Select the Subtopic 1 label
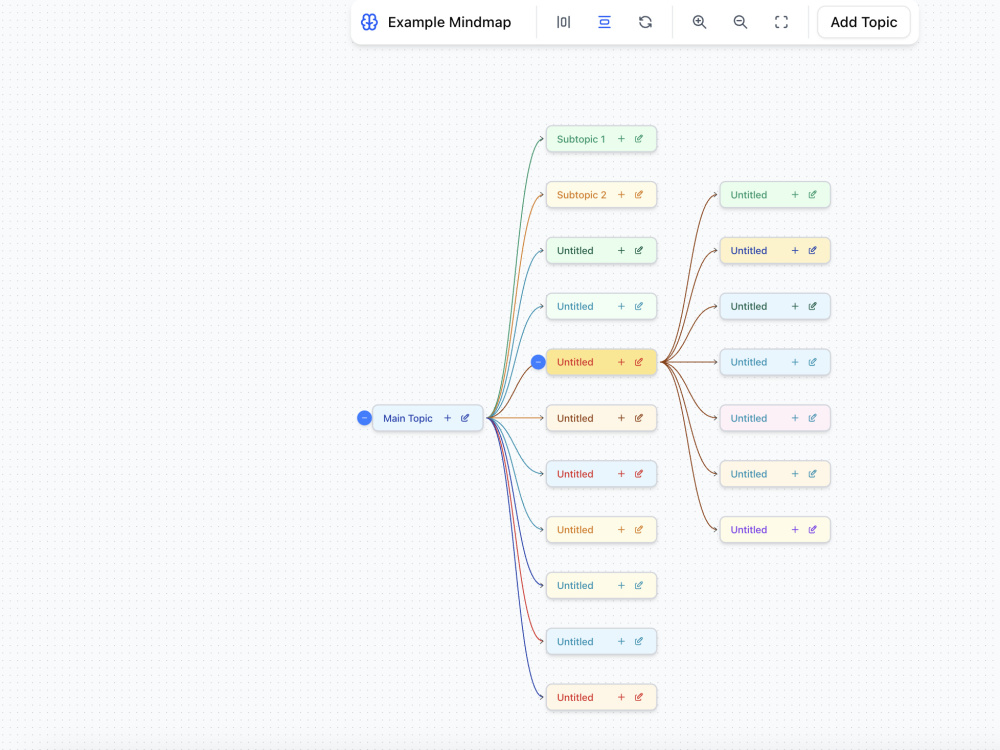The width and height of the screenshot is (1000, 750). (x=581, y=139)
